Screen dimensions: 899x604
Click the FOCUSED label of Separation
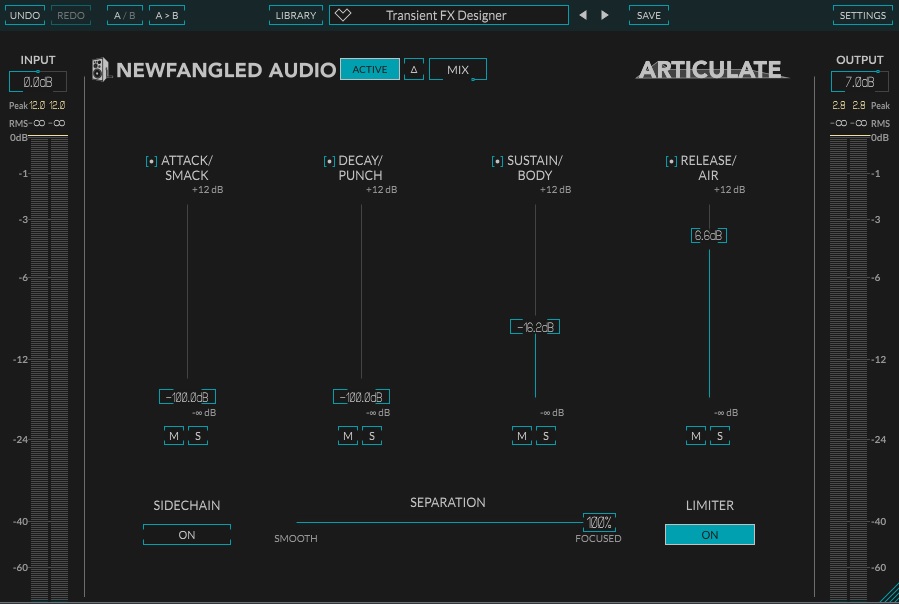(598, 539)
